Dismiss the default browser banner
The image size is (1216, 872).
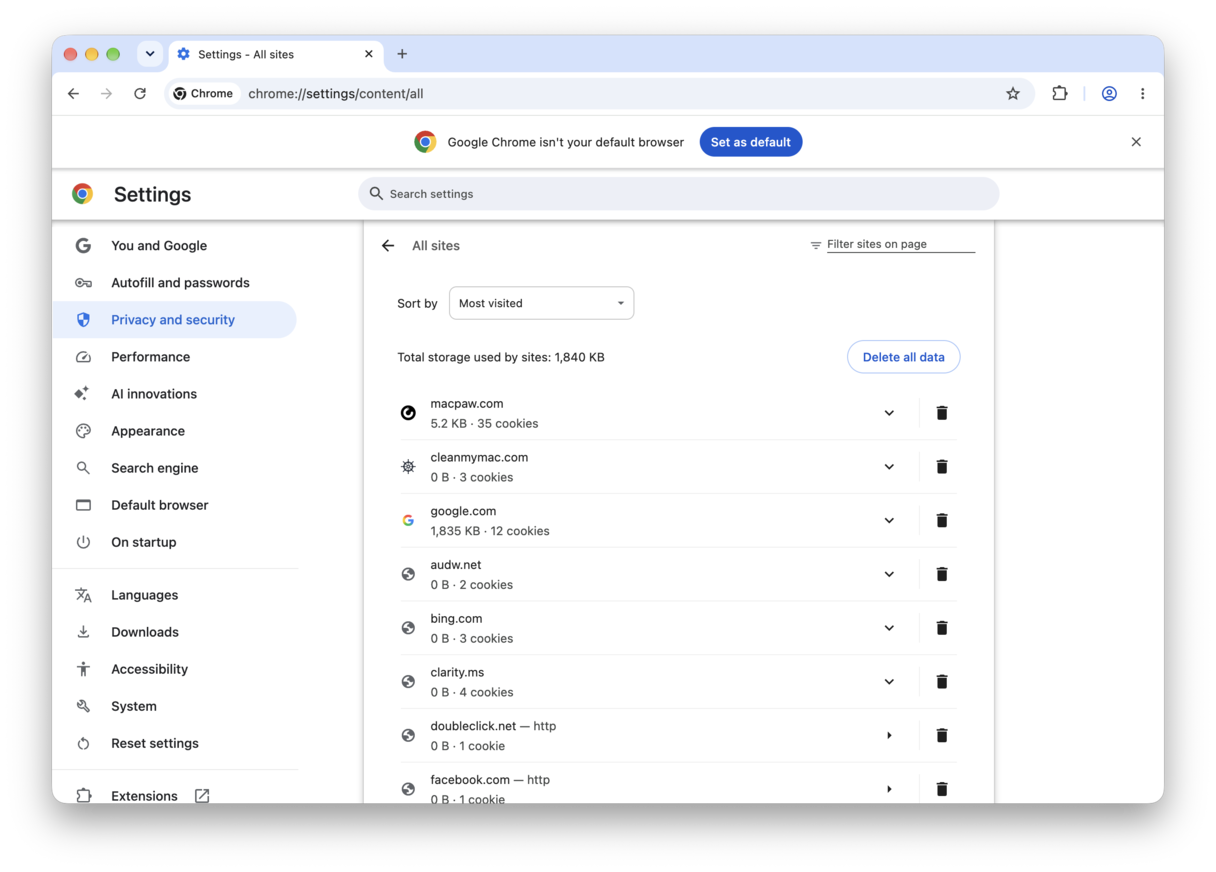1136,142
